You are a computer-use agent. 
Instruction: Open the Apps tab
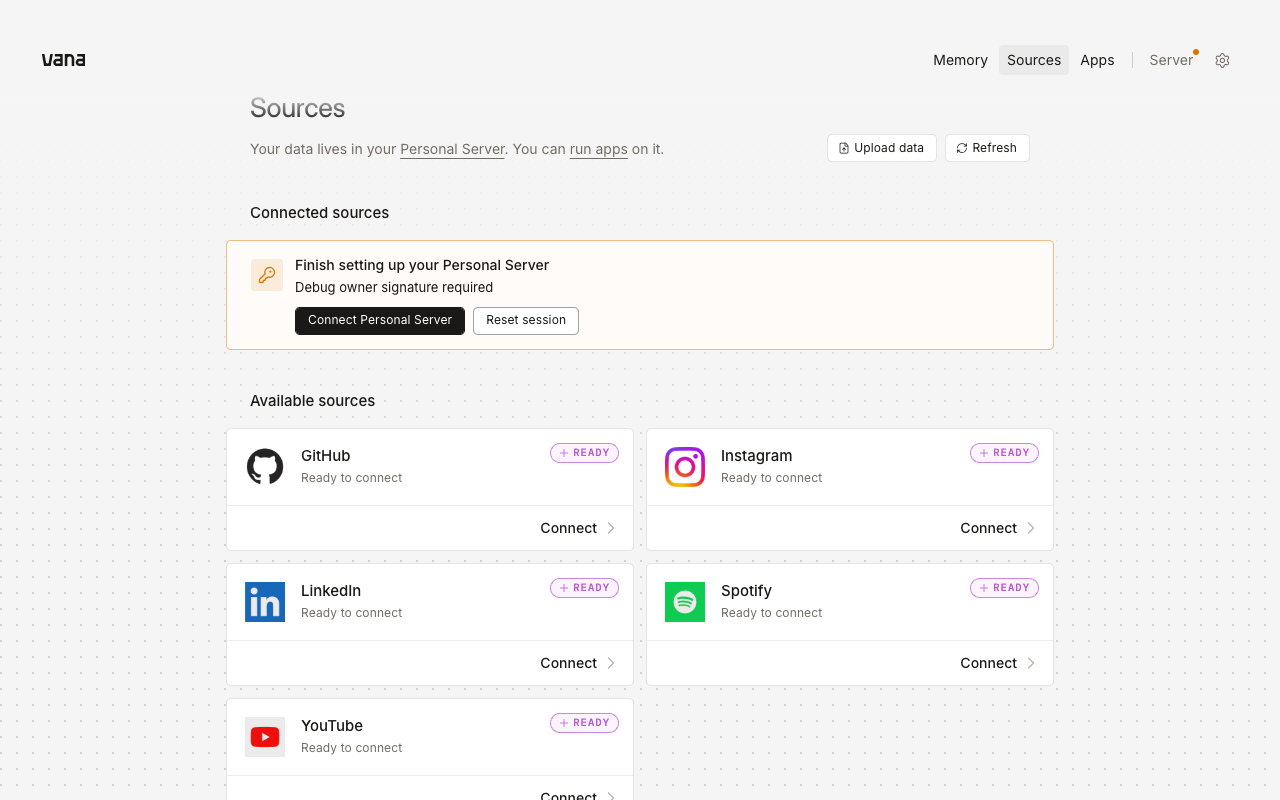coord(1097,60)
